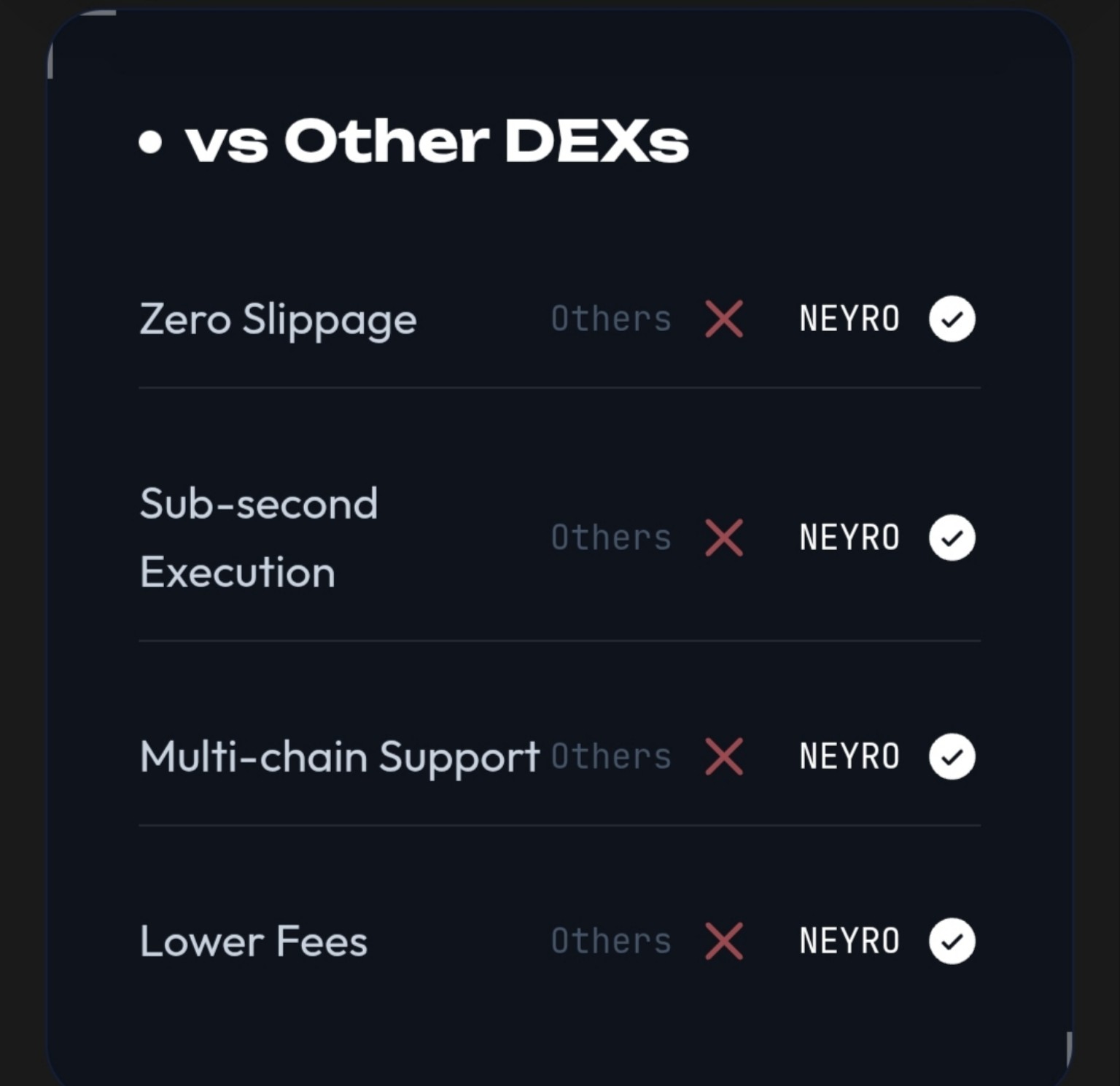The height and width of the screenshot is (1086, 1120).
Task: Click the white checkmark in Zero Slippage row
Action: (x=952, y=319)
